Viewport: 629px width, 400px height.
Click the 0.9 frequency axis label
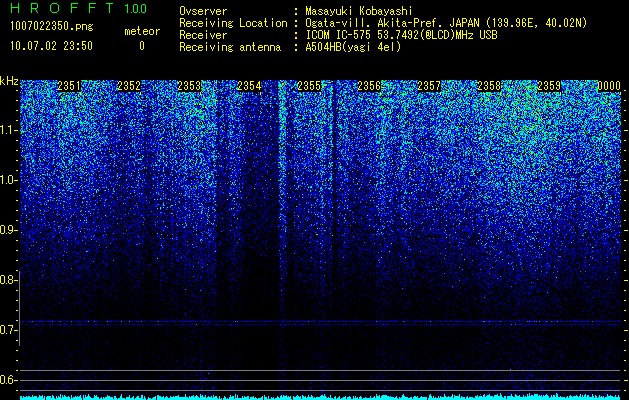pos(8,230)
